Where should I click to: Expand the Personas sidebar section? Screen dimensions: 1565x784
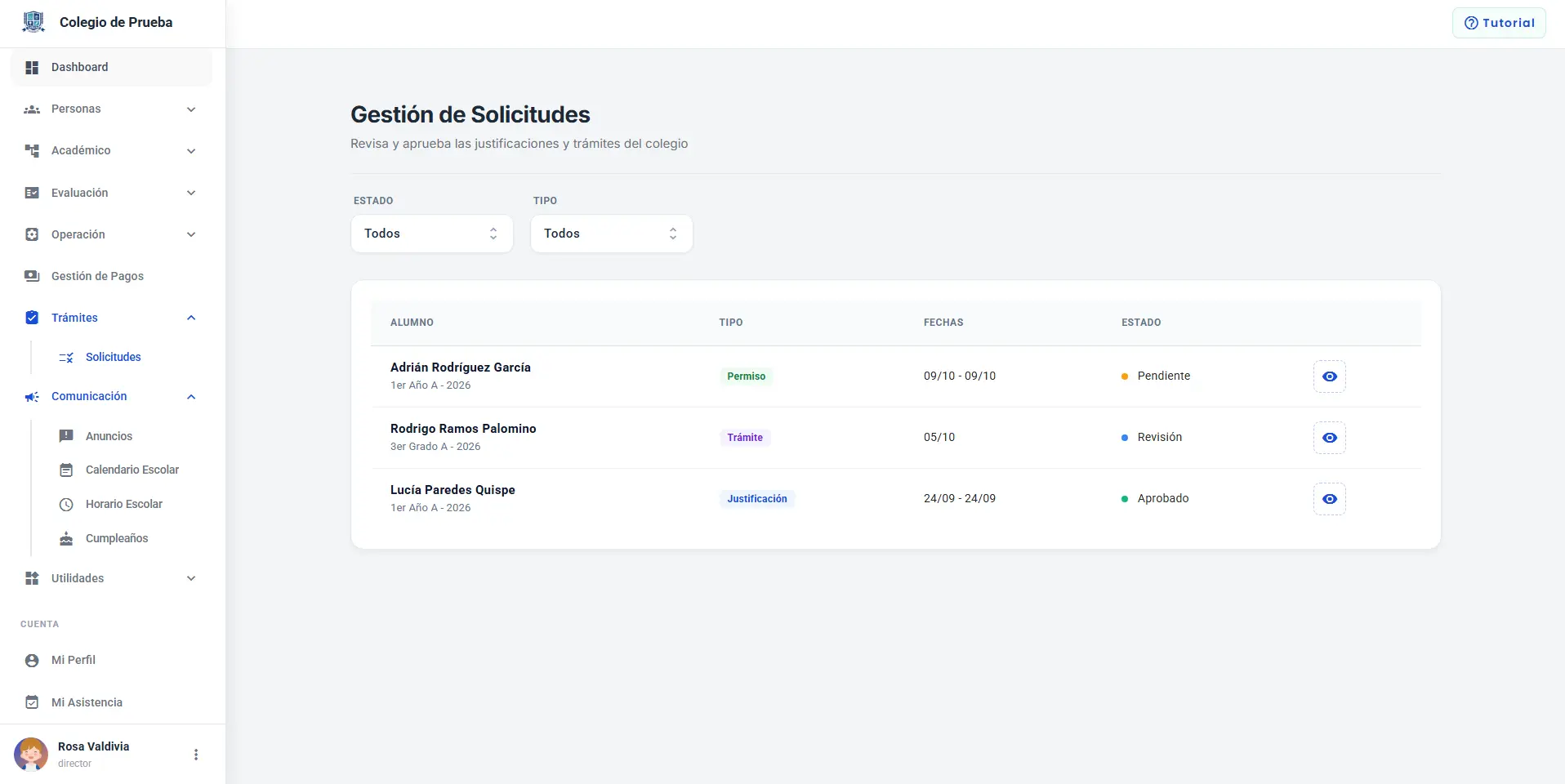(x=111, y=109)
